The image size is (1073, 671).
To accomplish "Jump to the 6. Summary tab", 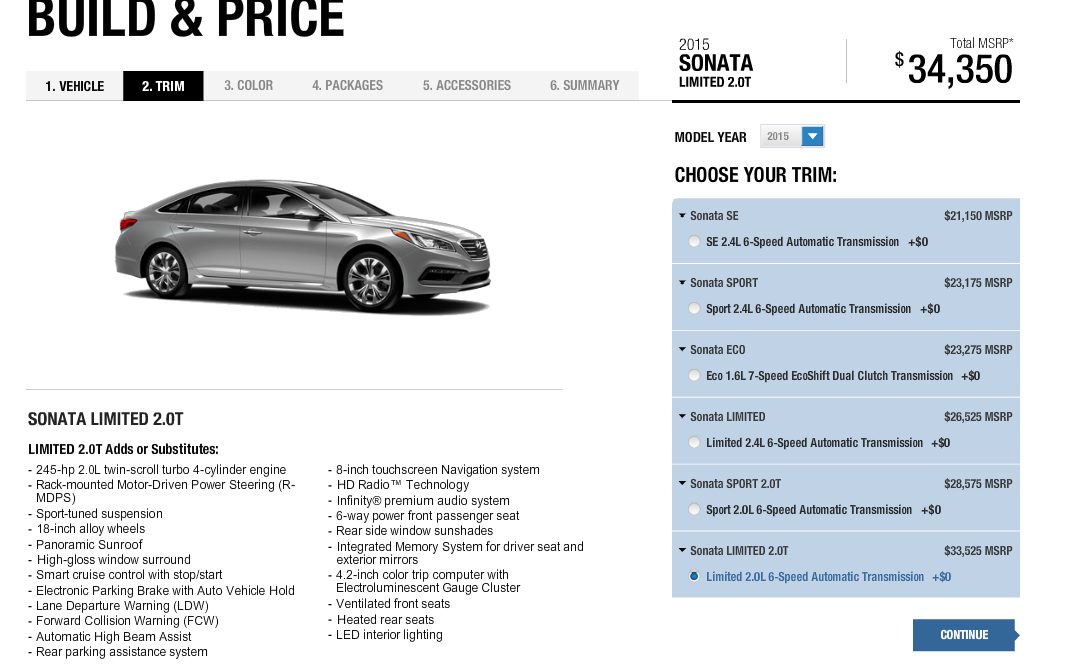I will [584, 86].
